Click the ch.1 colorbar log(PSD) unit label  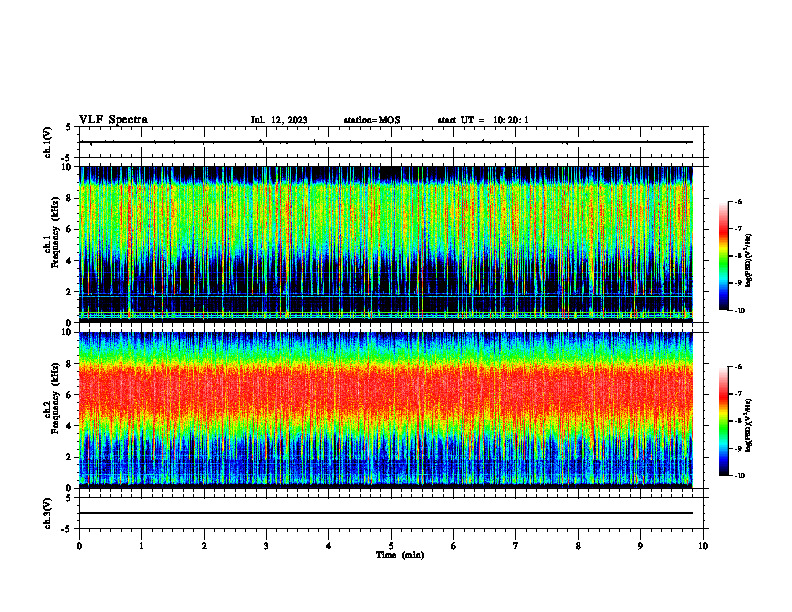pyautogui.click(x=749, y=261)
